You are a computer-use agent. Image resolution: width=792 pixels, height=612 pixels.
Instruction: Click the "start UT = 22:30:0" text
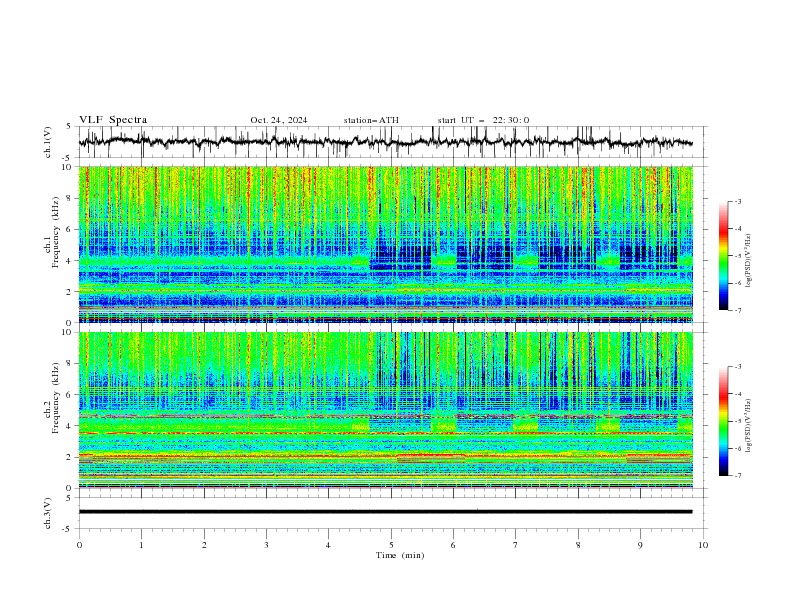pos(483,120)
